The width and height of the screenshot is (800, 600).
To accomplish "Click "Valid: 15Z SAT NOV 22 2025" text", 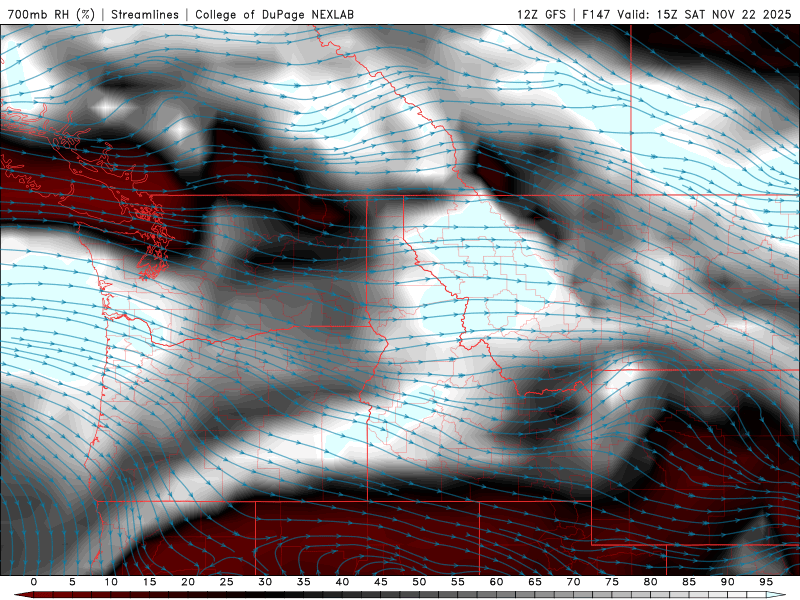I will pos(704,14).
